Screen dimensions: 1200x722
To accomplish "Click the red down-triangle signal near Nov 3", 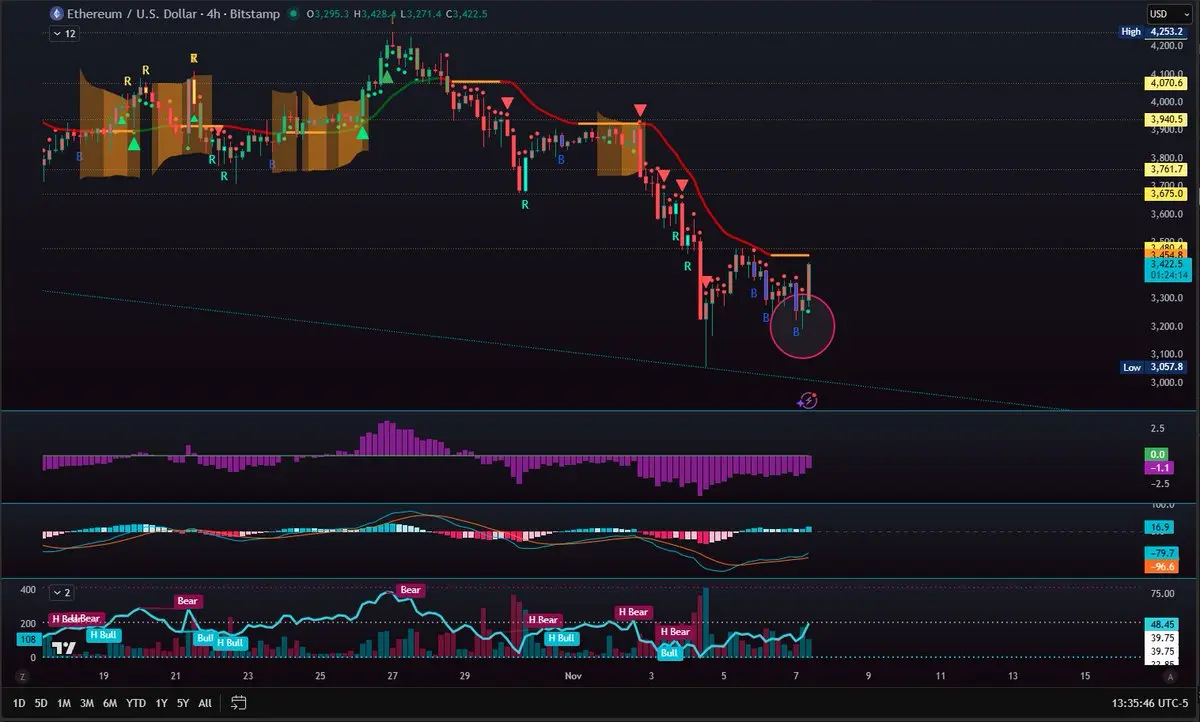I will 639,108.
